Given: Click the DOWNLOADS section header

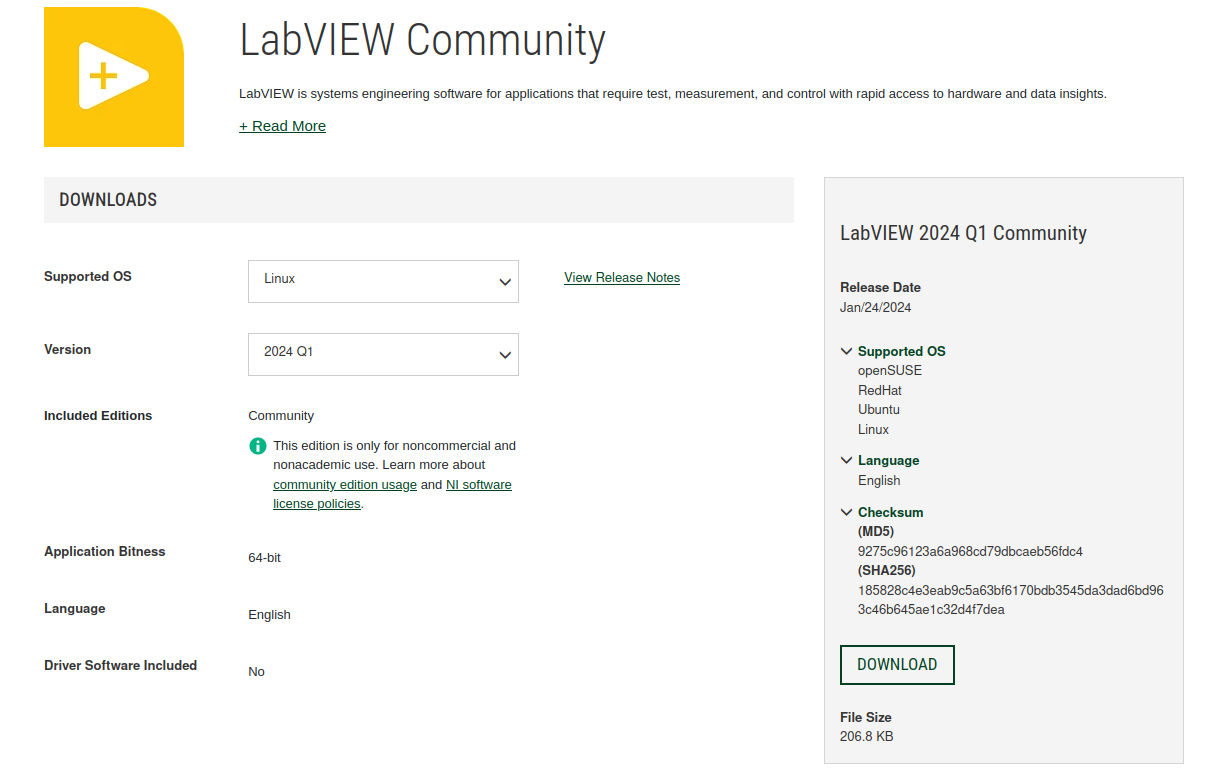Looking at the screenshot, I should pyautogui.click(x=108, y=200).
